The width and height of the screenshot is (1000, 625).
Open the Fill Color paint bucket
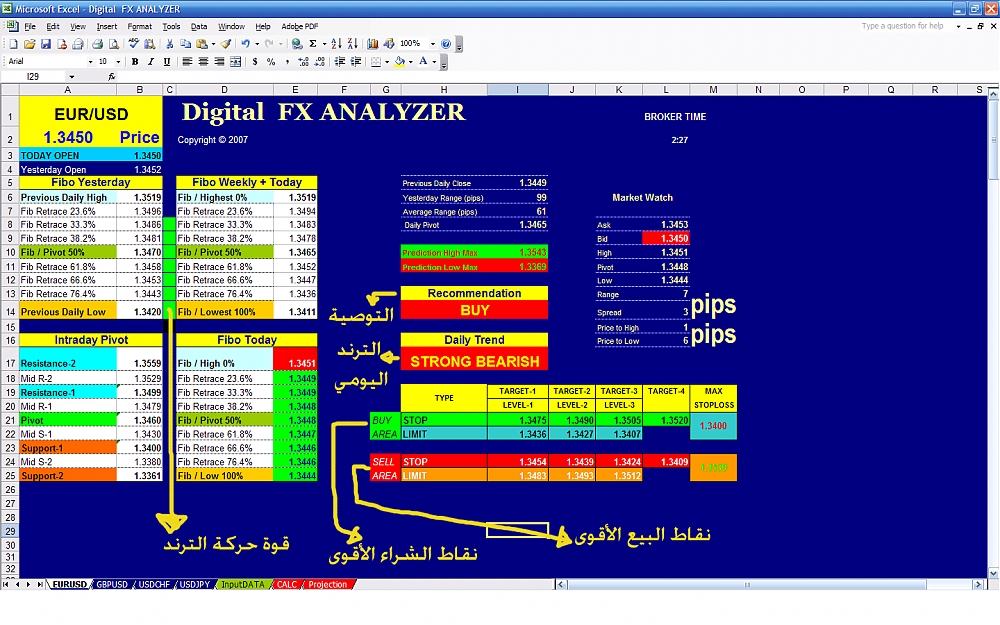coord(399,62)
